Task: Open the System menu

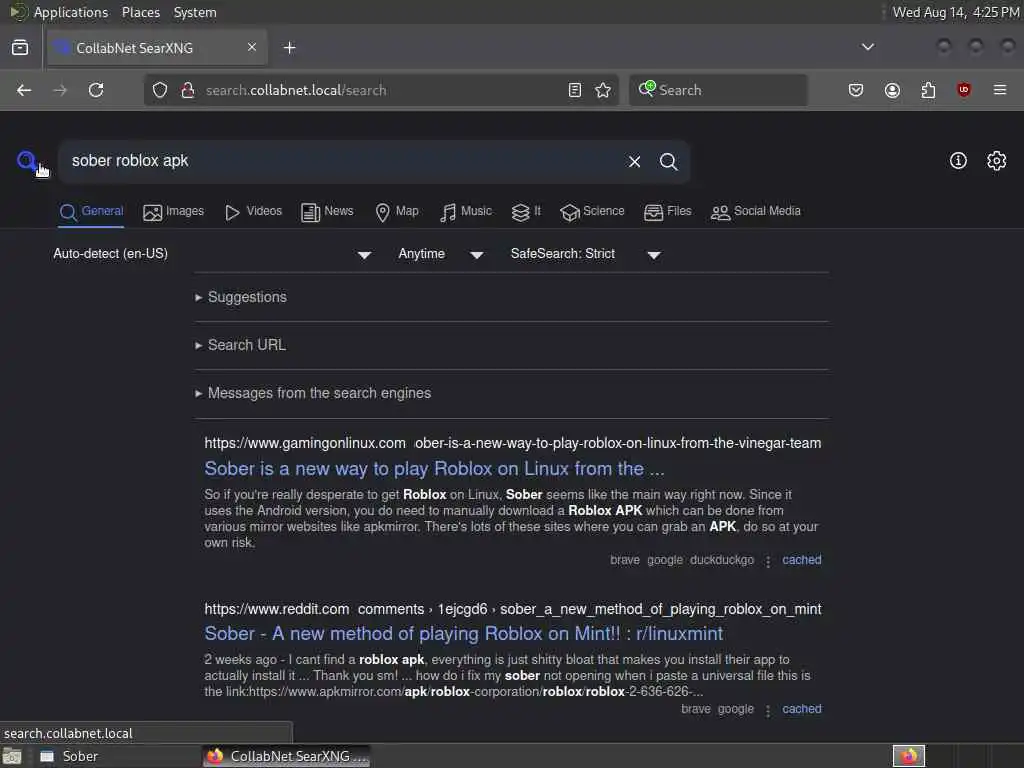Action: click(195, 12)
